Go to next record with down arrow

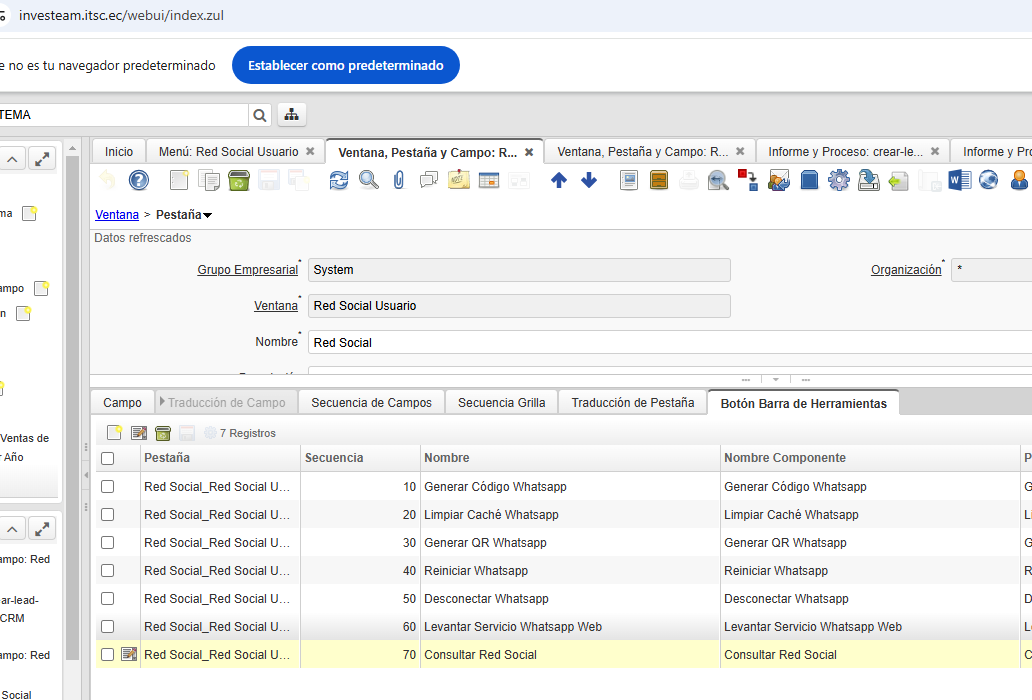click(589, 180)
